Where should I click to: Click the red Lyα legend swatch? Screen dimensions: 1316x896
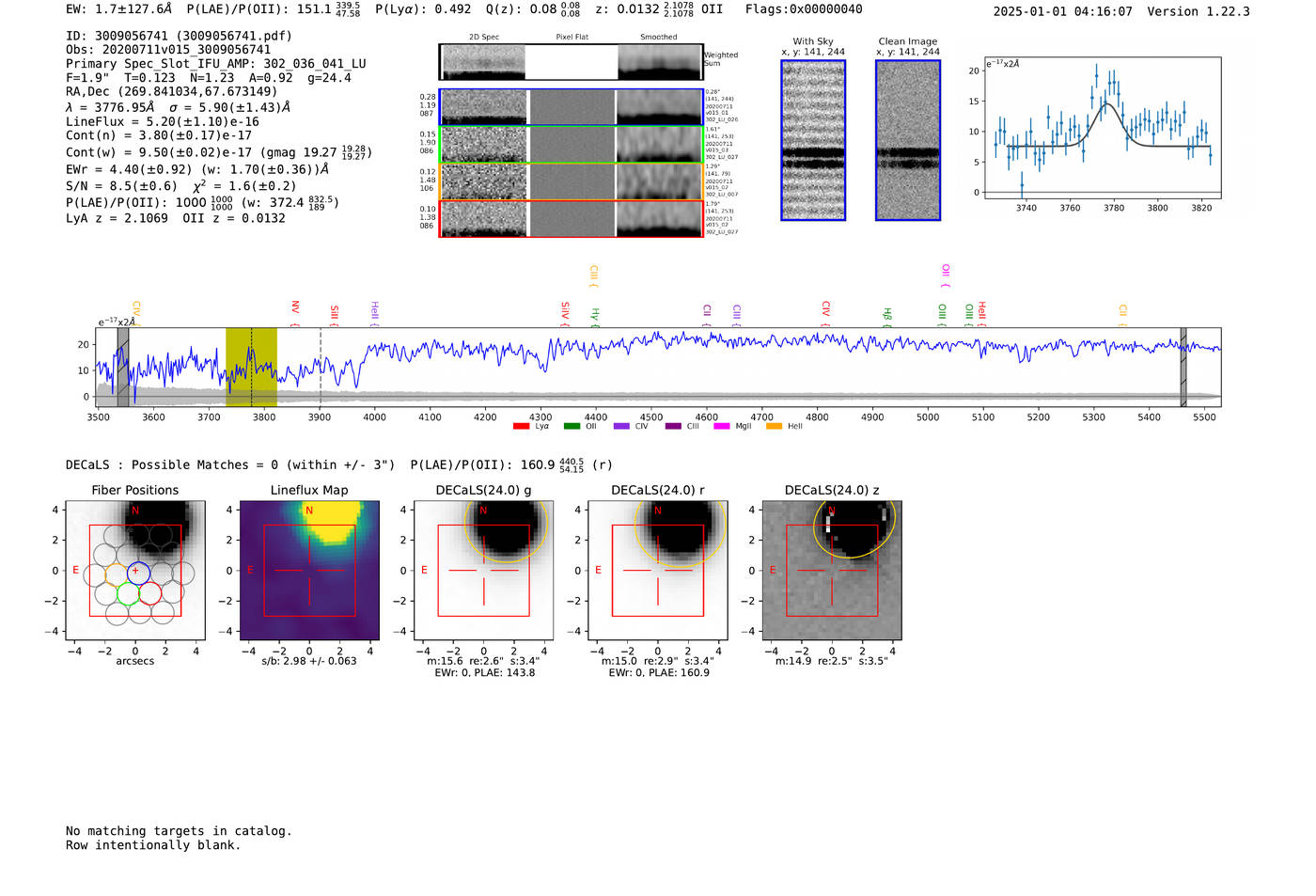[521, 427]
